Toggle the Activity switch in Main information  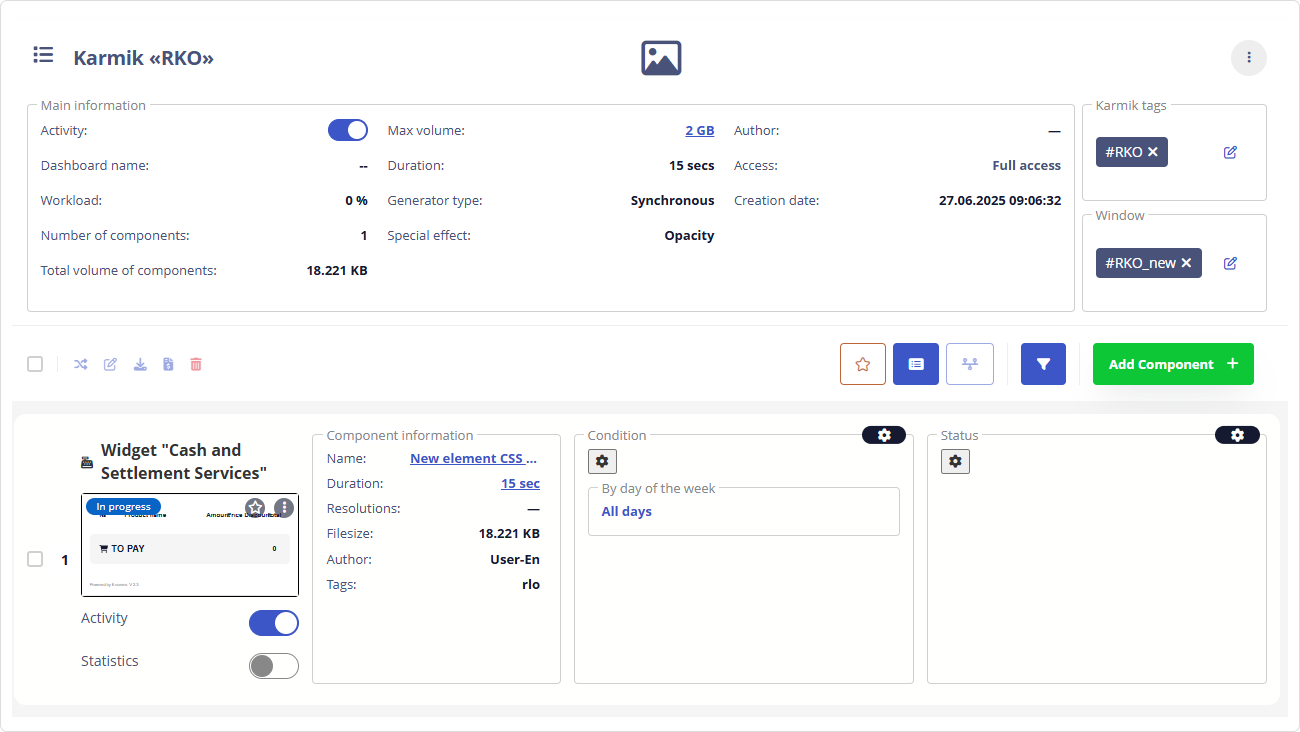tap(348, 130)
